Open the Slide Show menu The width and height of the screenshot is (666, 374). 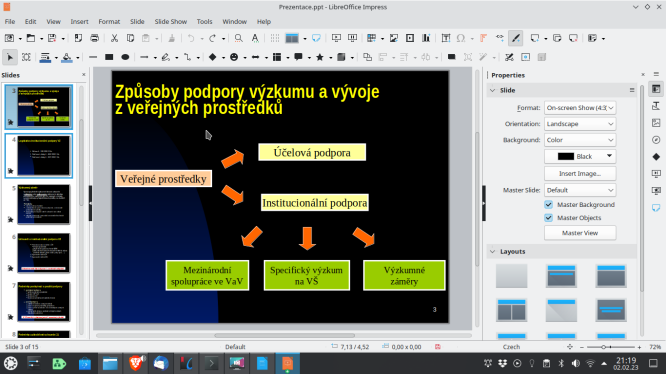click(171, 22)
